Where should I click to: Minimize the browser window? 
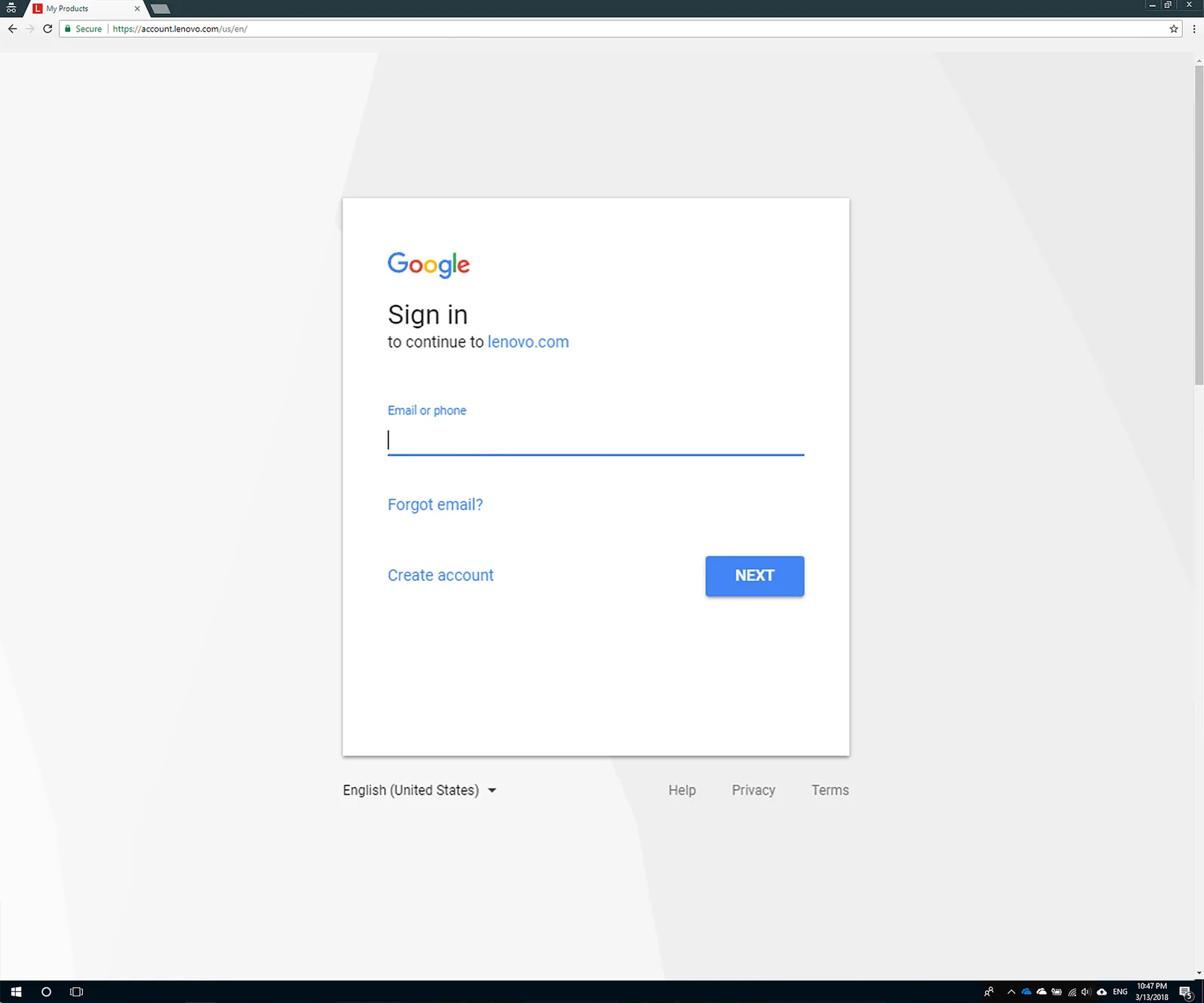[1151, 5]
